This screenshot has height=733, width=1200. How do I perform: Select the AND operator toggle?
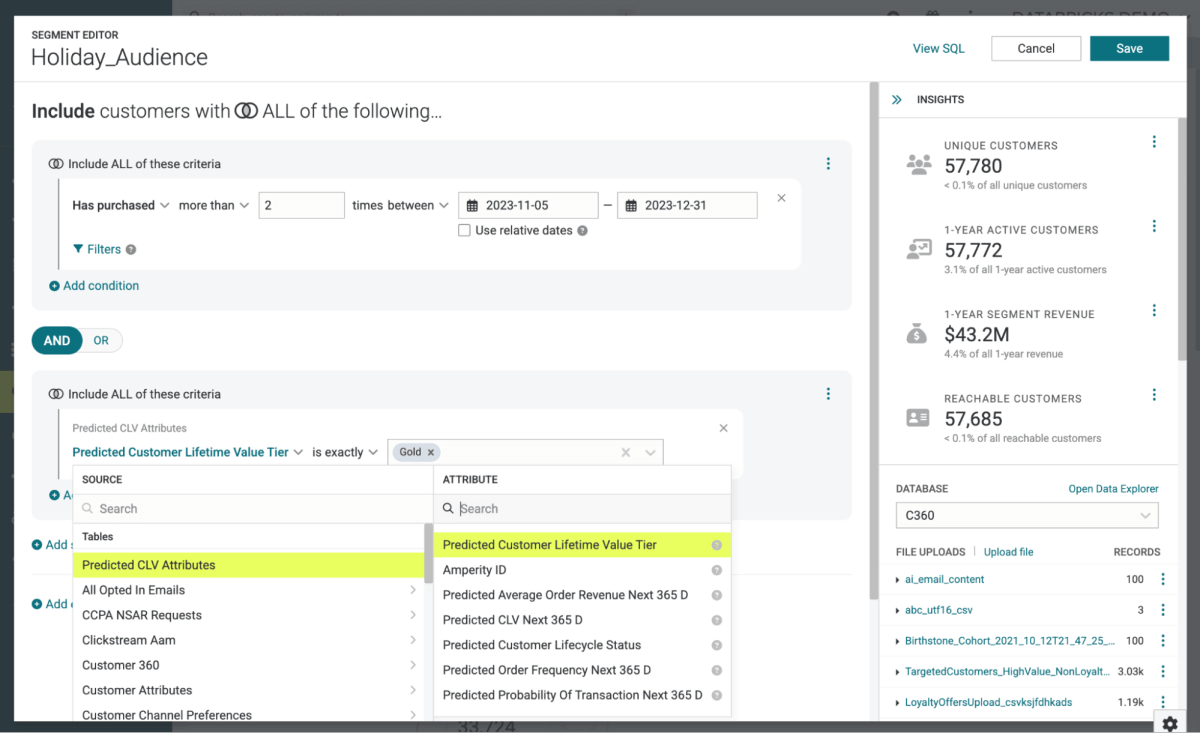57,341
